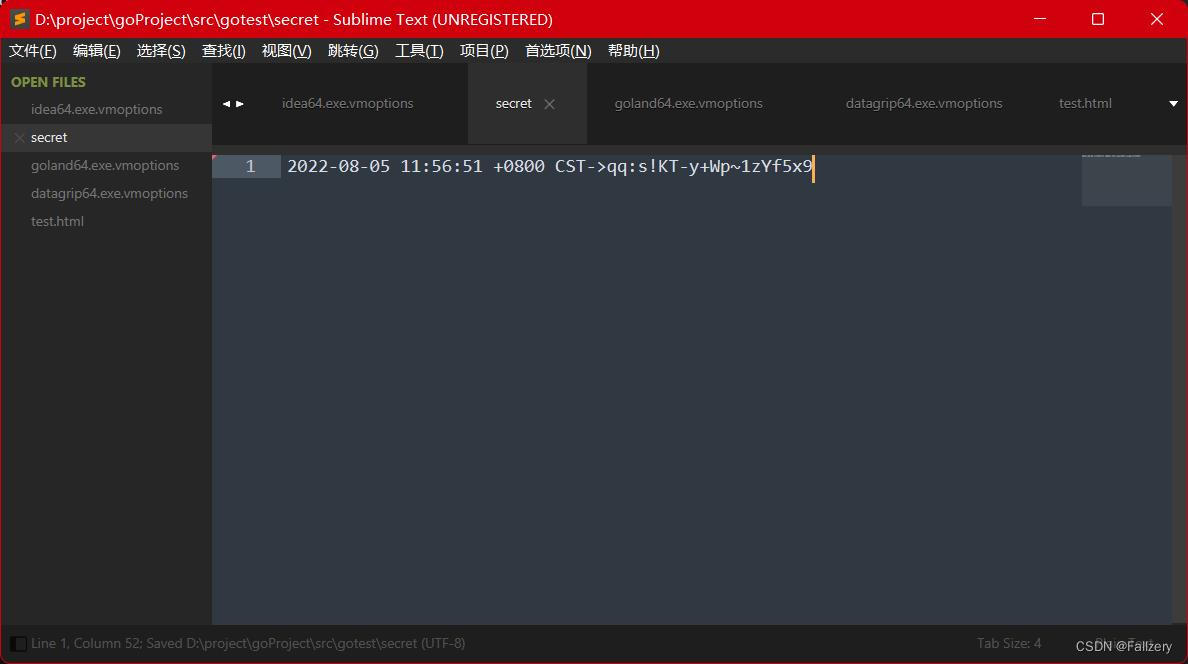Switch to the goland64.exe.vmoptions tab
Screen dimensions: 1188x664
click(689, 104)
